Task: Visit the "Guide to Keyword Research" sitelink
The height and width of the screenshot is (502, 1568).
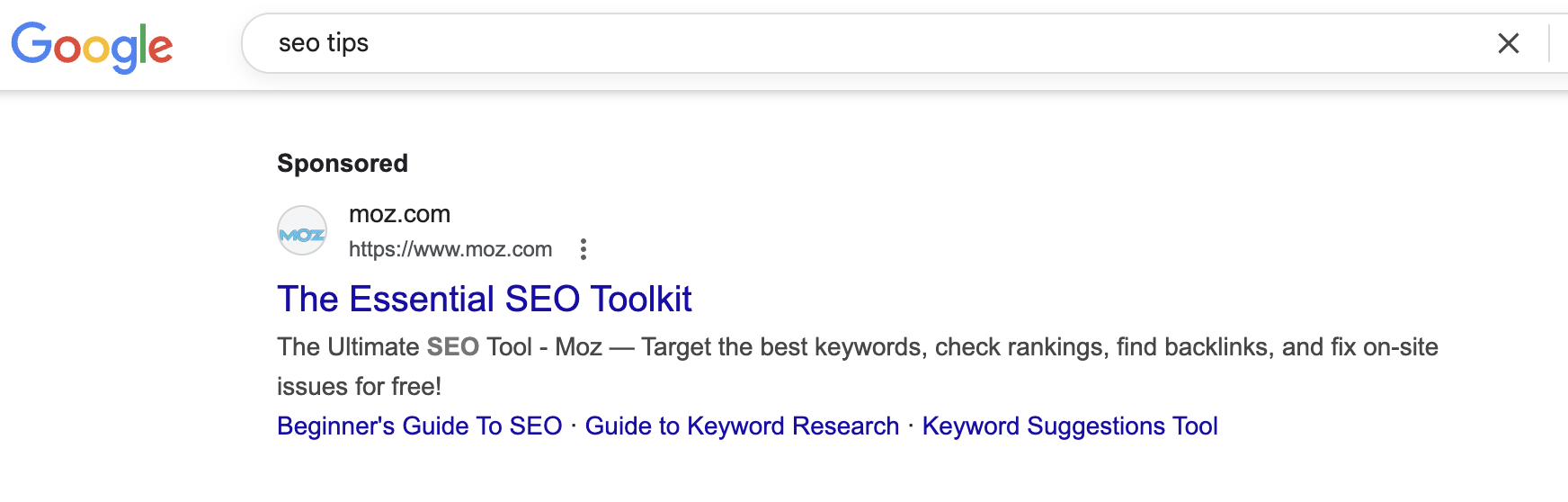Action: click(742, 426)
